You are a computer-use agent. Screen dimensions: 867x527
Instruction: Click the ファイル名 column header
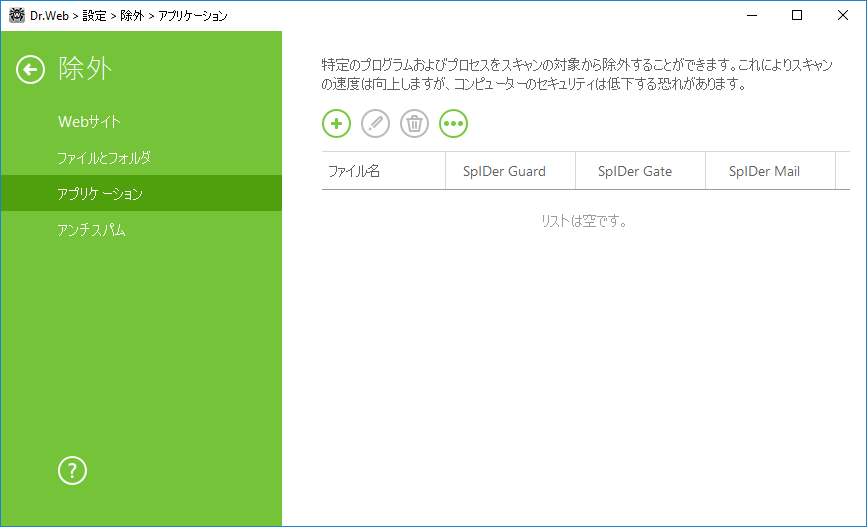point(383,171)
